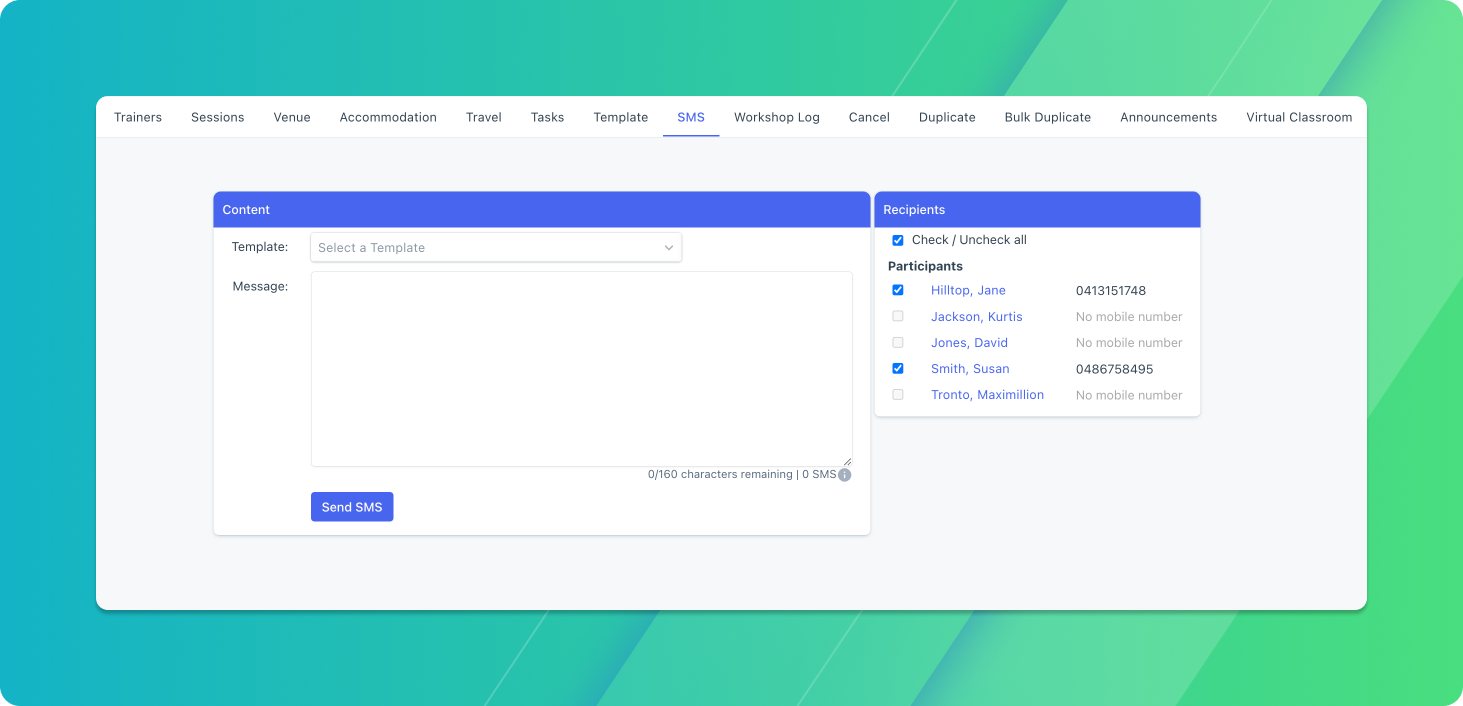Open the Announcements tab
This screenshot has width=1463, height=706.
tap(1169, 117)
